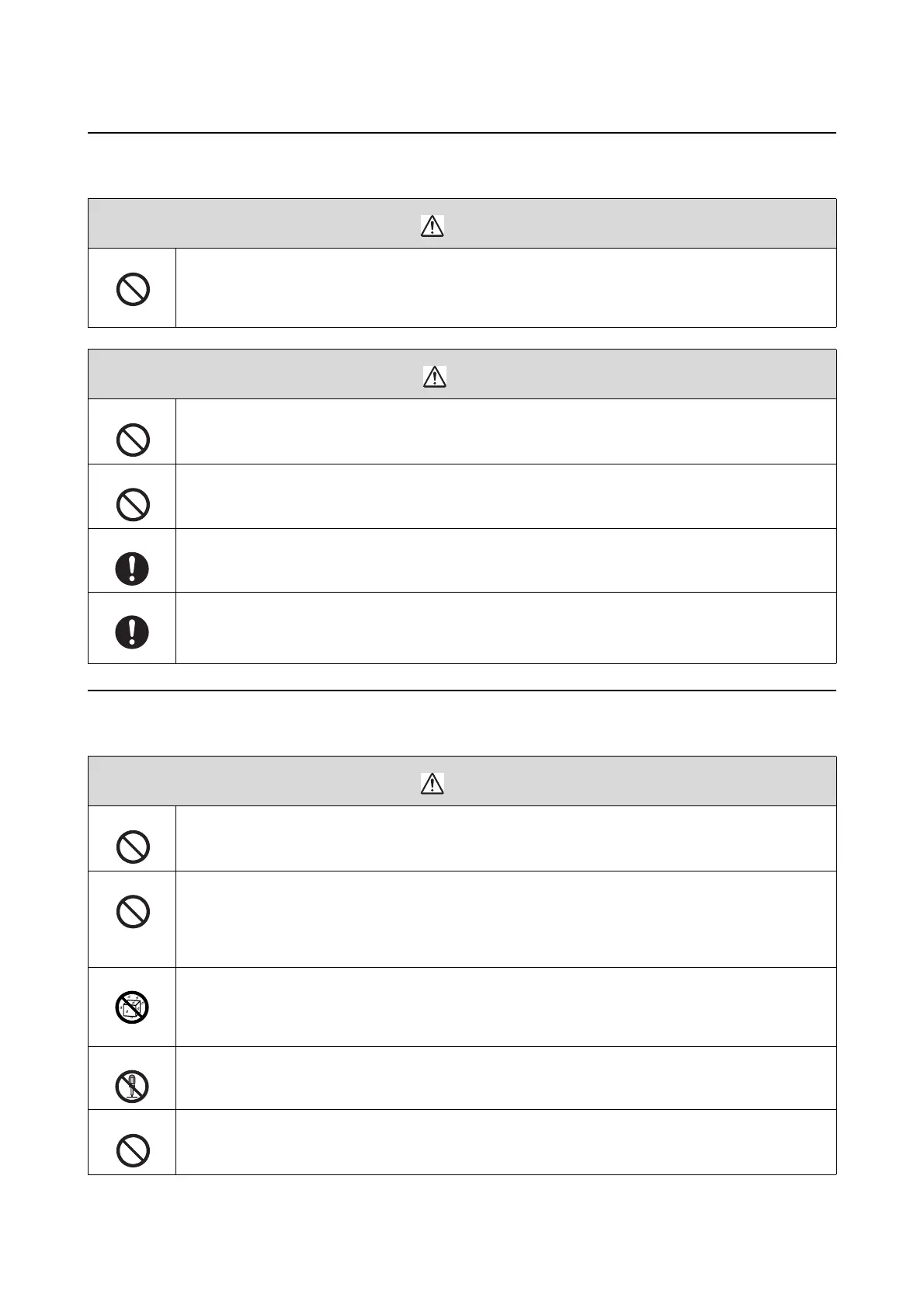This screenshot has width=924, height=1308.
Task: Click the prohibition icon in the top table
Action: point(132,290)
